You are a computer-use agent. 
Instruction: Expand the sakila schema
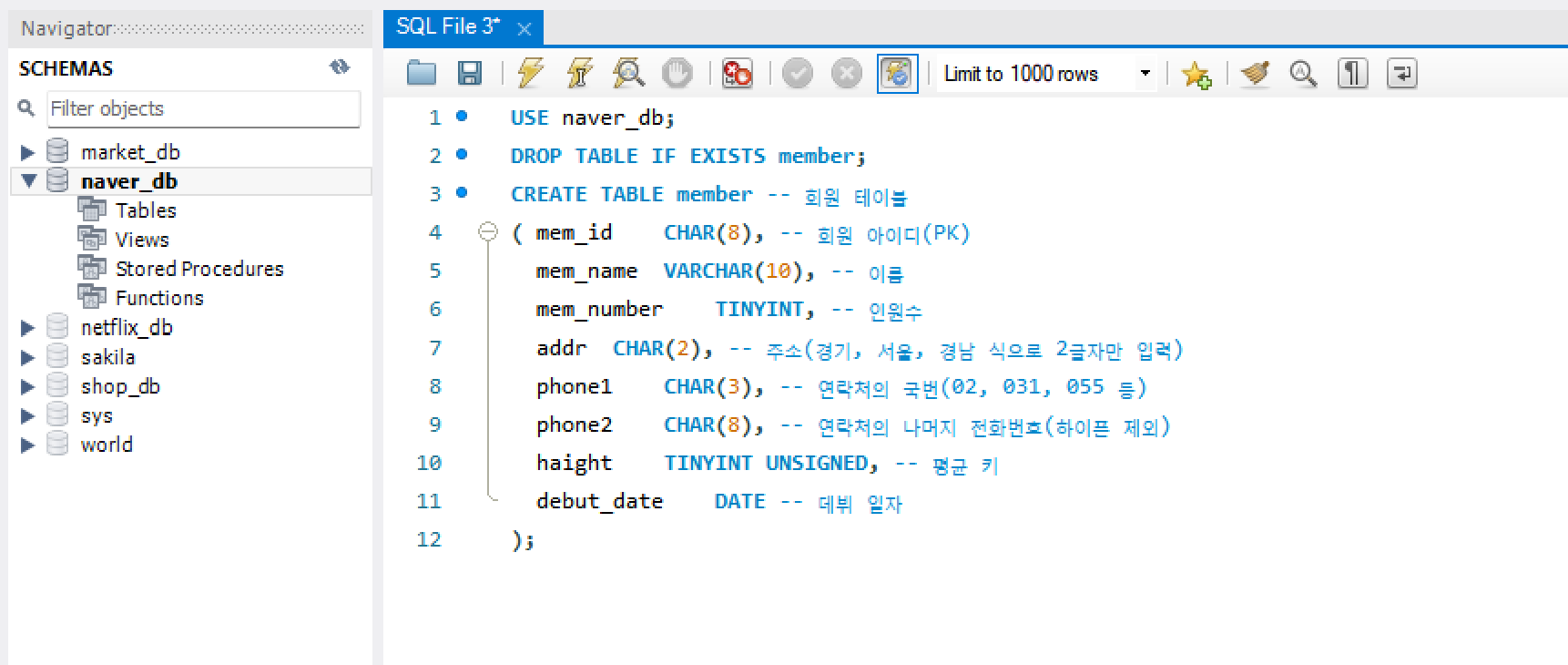pos(27,357)
